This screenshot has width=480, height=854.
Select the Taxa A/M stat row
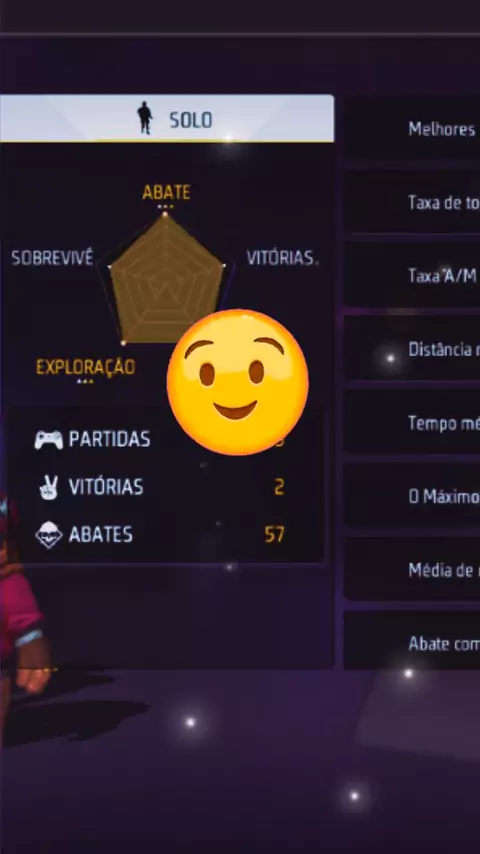coord(412,275)
